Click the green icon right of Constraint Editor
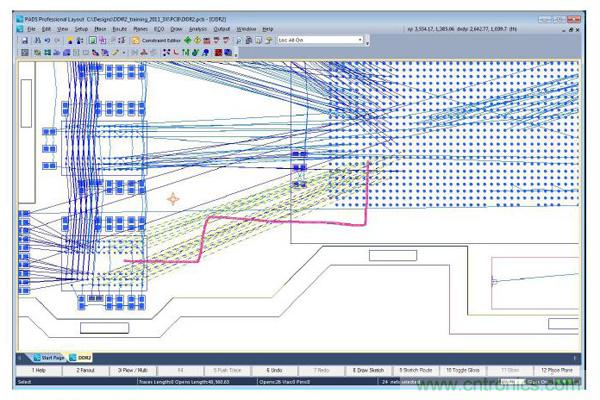Image resolution: width=600 pixels, height=400 pixels. 189,40
